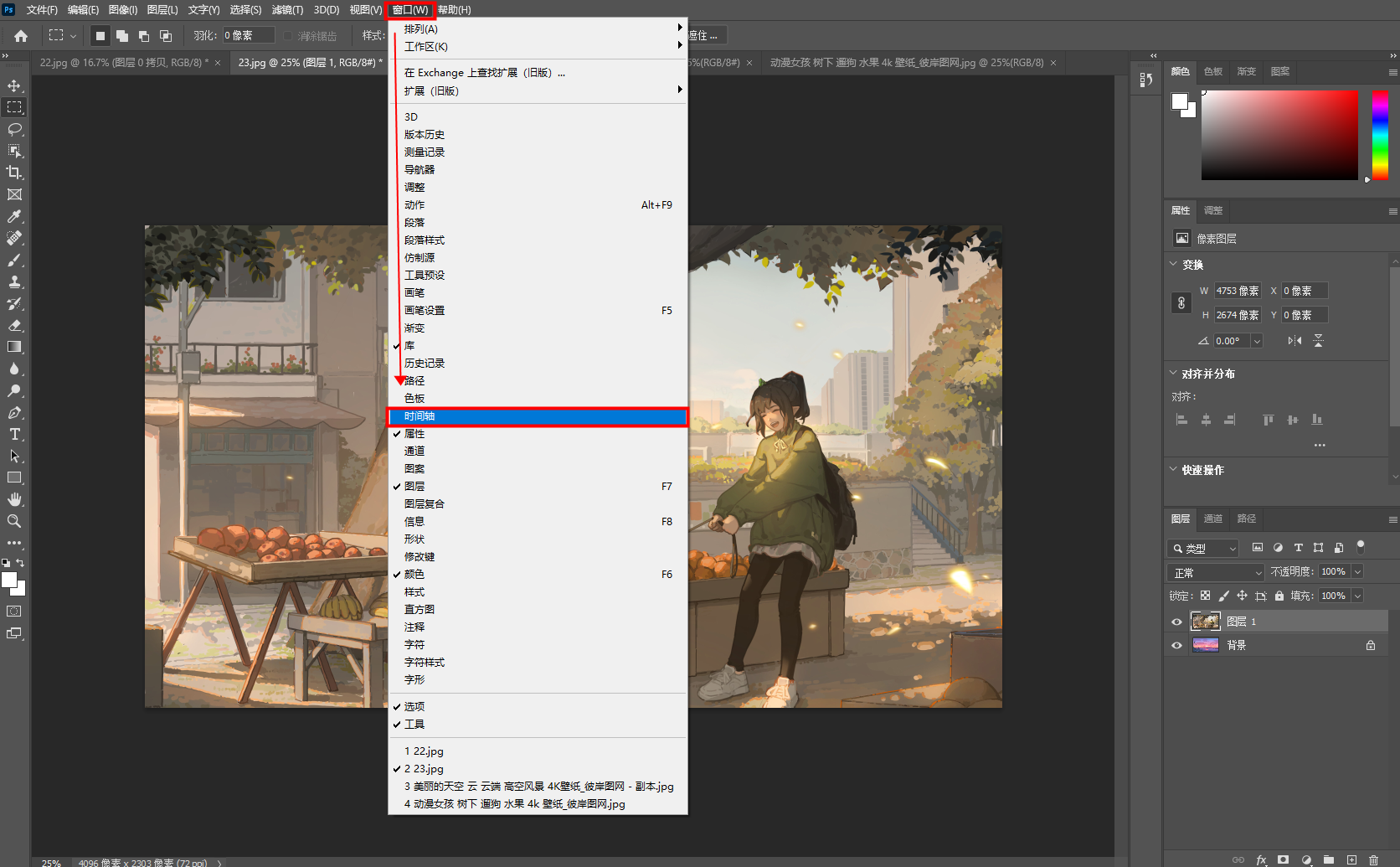Open the 扩展 (旧版) submenu
The image size is (1400, 867).
[x=538, y=91]
